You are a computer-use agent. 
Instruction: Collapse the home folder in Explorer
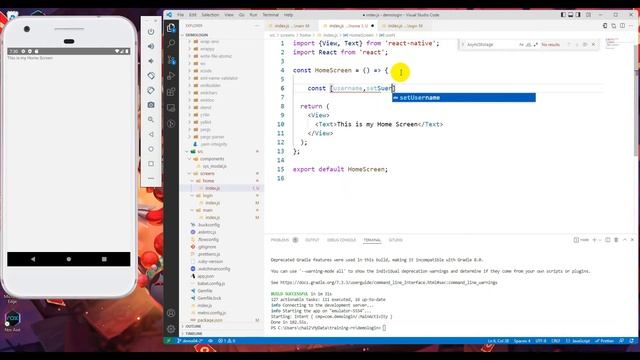point(221,181)
